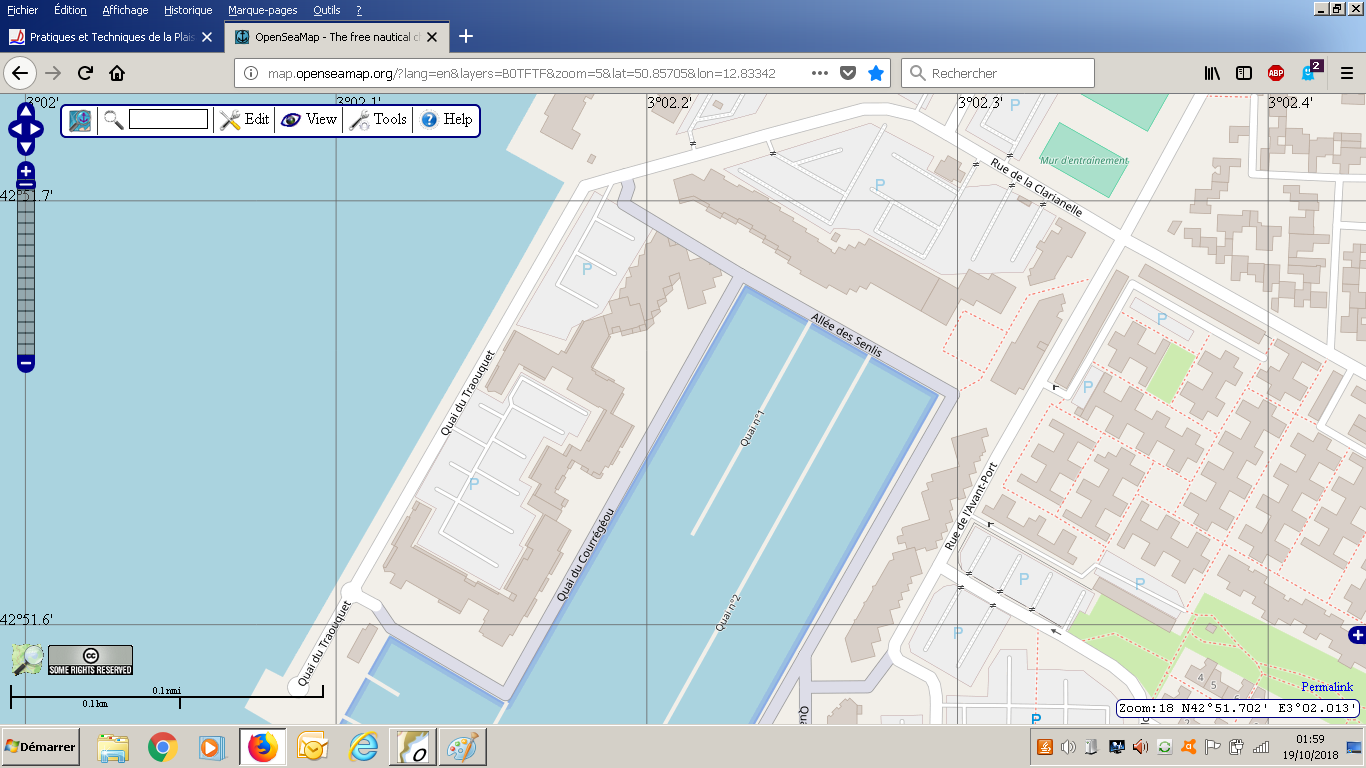
Task: Pan the map south with the down arrow
Action: coord(26,147)
